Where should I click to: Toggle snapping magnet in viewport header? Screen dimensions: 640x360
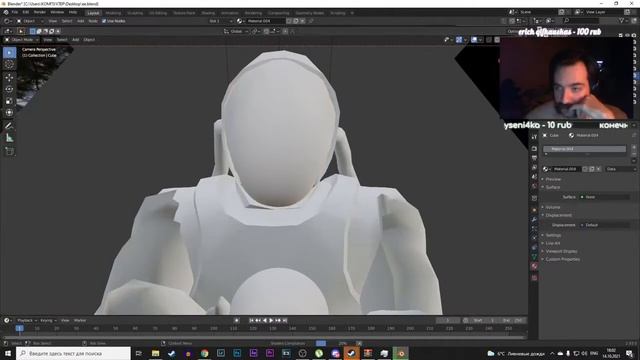click(x=266, y=31)
